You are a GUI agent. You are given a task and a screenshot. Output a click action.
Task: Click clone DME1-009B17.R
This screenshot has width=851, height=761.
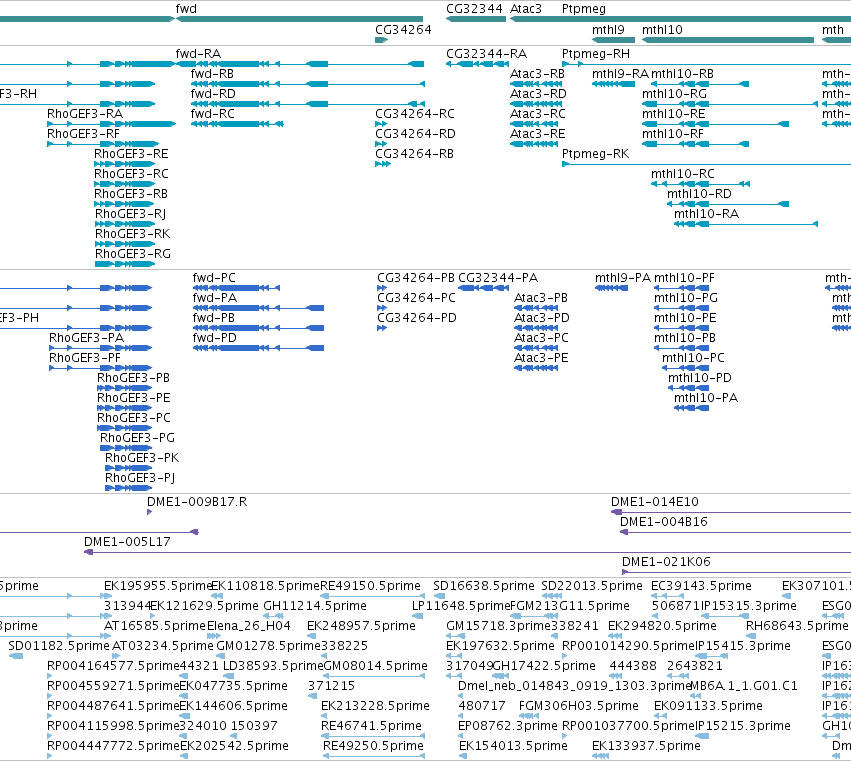coord(197,502)
